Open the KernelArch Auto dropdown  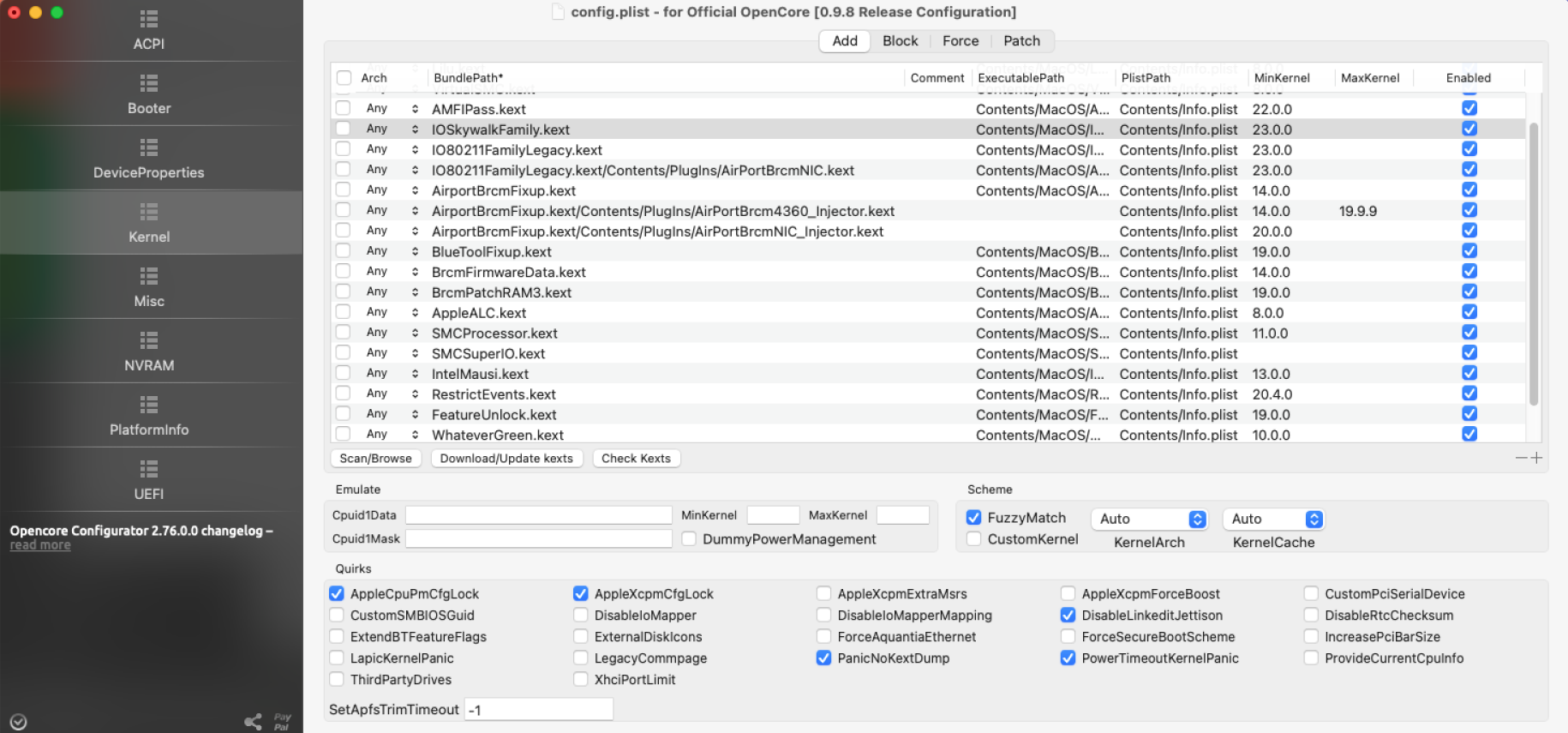[x=1149, y=519]
